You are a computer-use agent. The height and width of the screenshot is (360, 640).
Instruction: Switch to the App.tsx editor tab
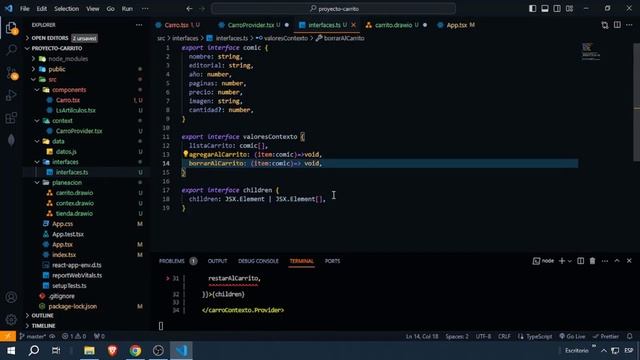point(456,25)
